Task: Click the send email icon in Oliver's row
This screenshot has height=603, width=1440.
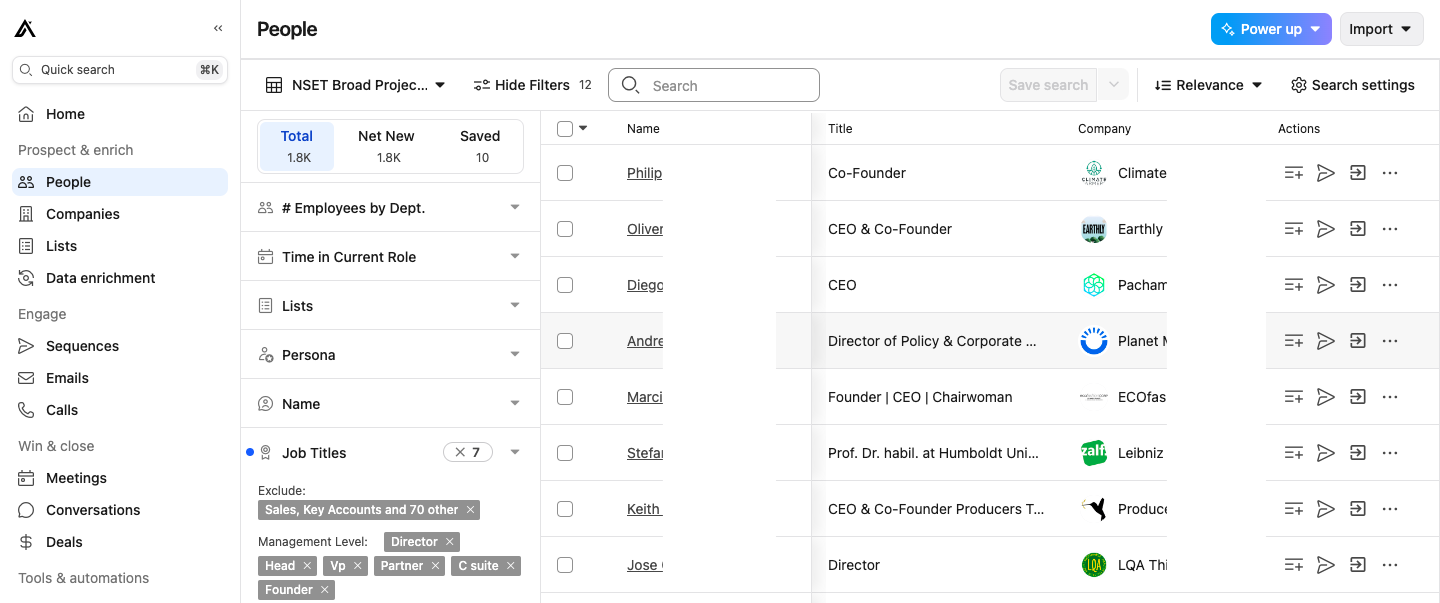Action: point(1326,229)
